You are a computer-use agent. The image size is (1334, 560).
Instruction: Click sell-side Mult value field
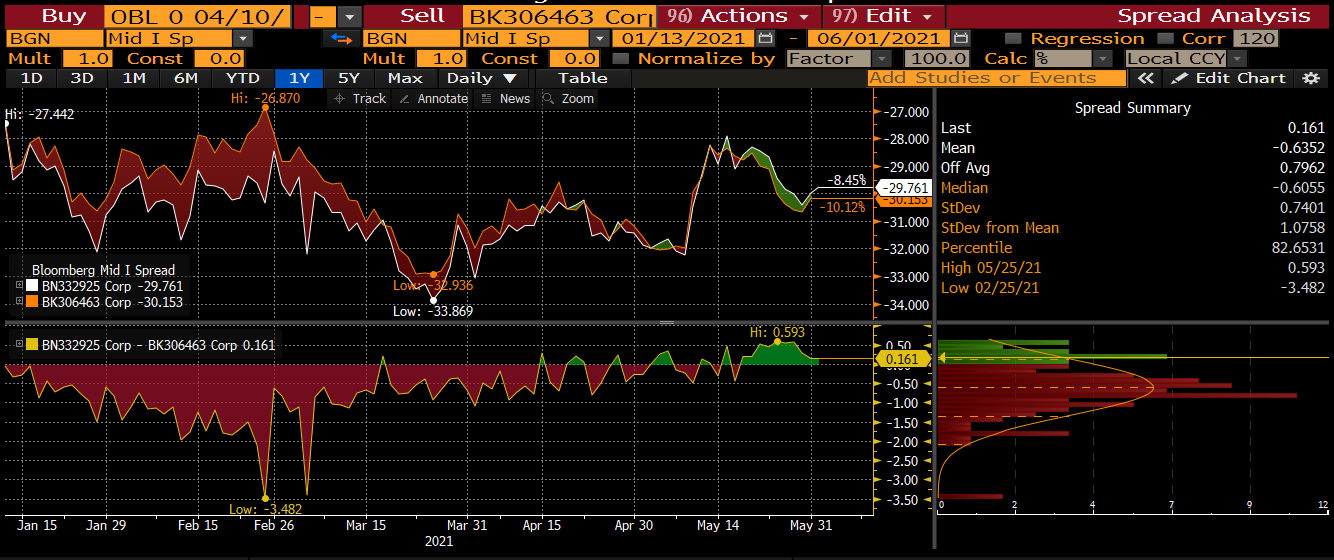pyautogui.click(x=441, y=58)
